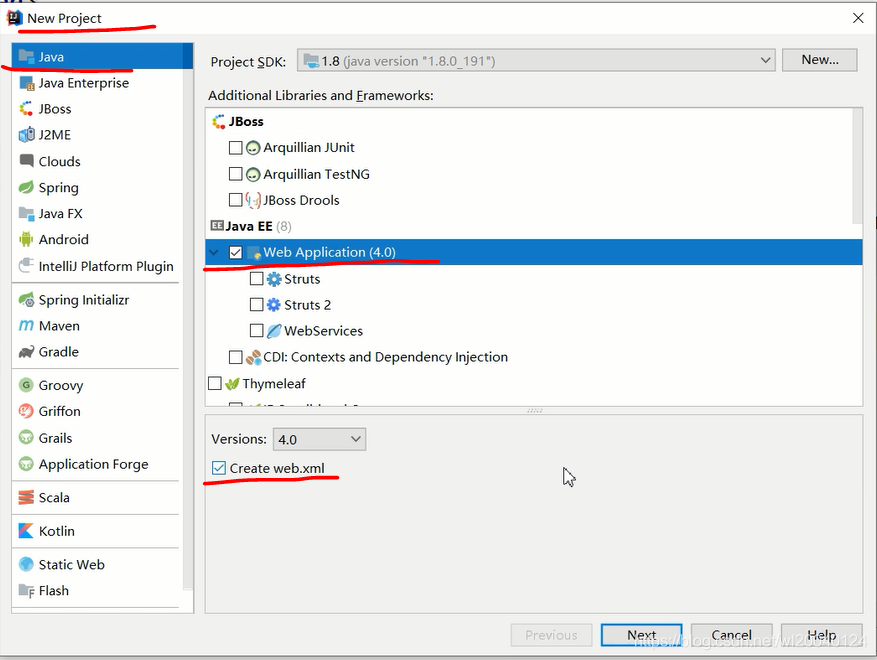
Task: Click the Application Forge icon
Action: (26, 464)
